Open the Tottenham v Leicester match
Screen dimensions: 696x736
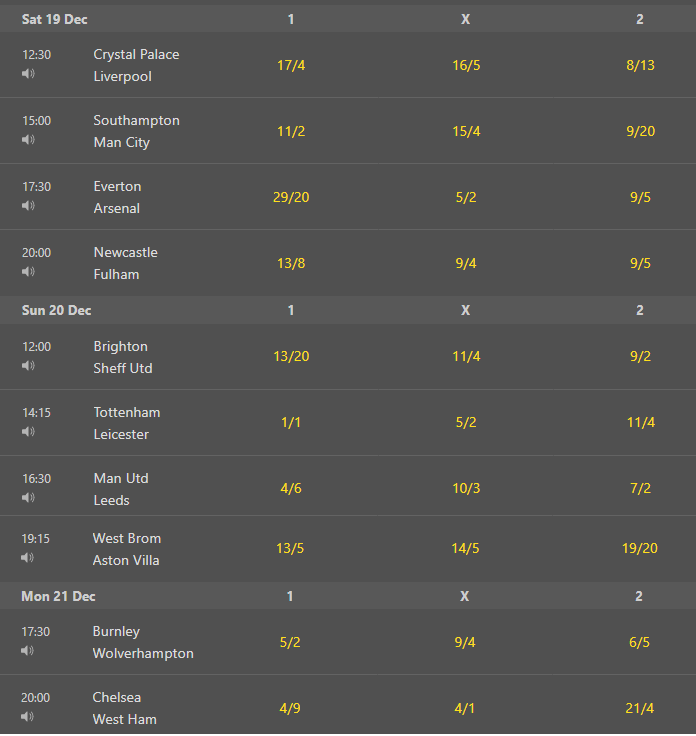point(127,423)
